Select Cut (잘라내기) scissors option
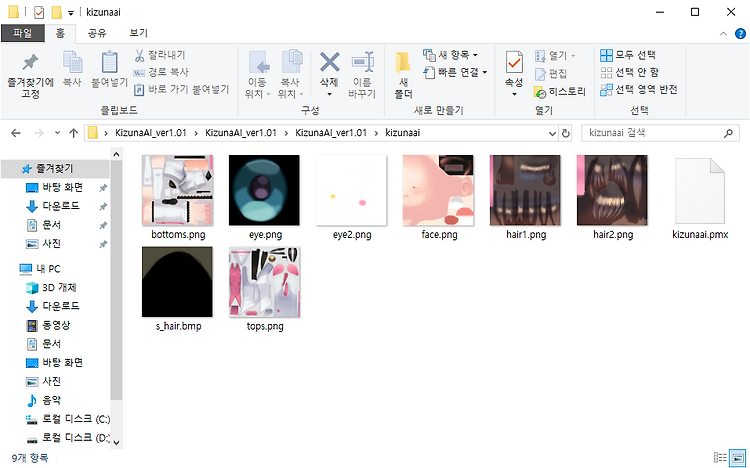 [x=160, y=55]
